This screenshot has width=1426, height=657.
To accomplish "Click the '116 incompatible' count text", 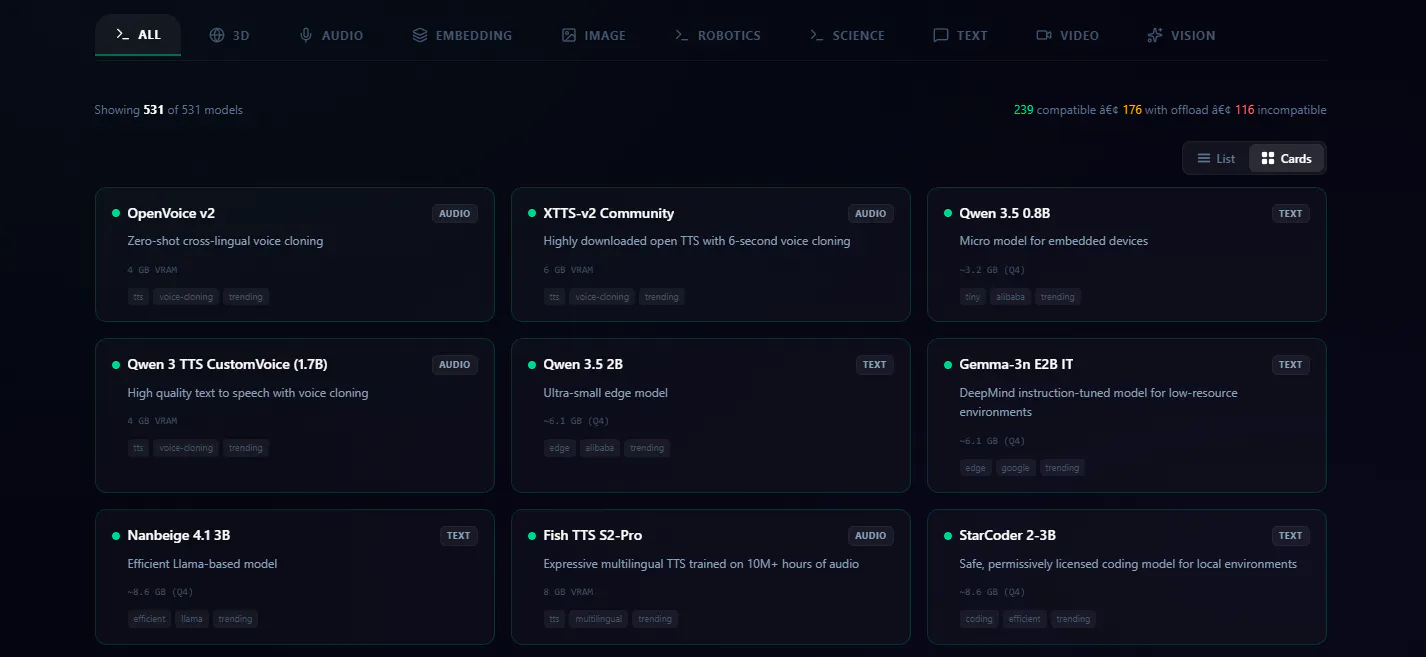I will (x=1281, y=110).
